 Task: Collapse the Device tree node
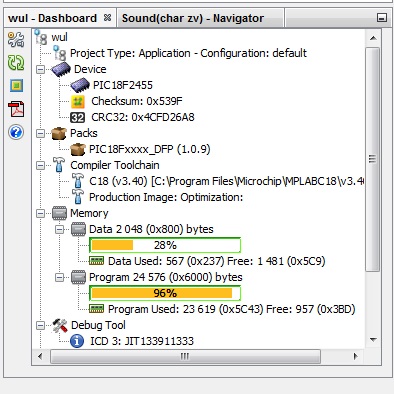pos(40,69)
